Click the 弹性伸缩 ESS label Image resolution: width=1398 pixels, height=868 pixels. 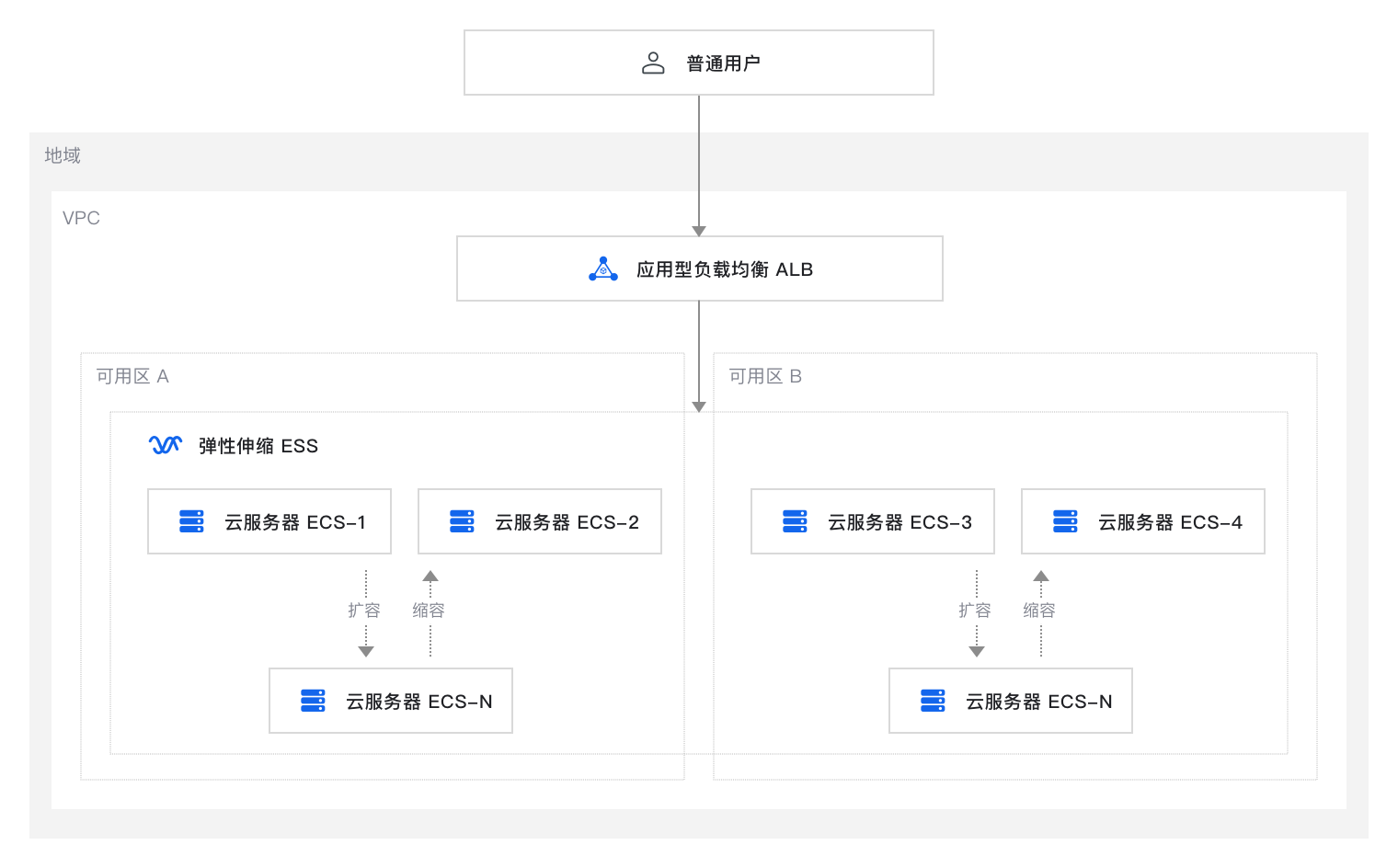click(258, 446)
